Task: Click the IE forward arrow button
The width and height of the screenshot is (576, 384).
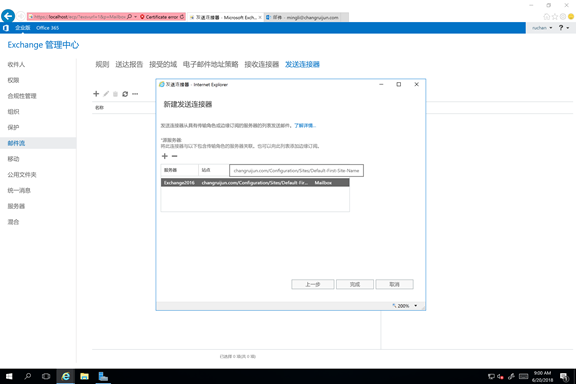Action: pos(21,16)
